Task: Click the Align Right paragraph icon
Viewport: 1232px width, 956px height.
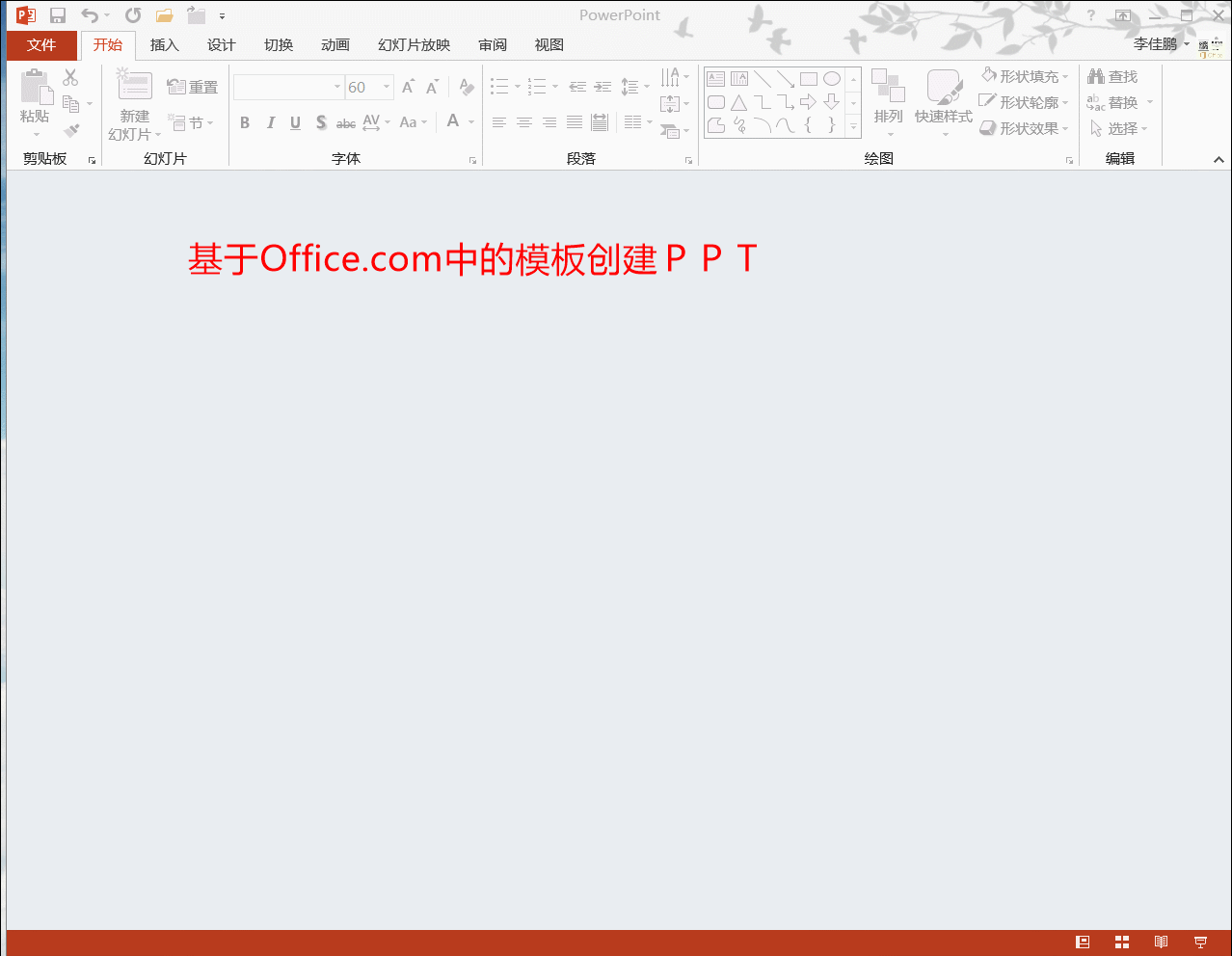Action: [x=549, y=122]
